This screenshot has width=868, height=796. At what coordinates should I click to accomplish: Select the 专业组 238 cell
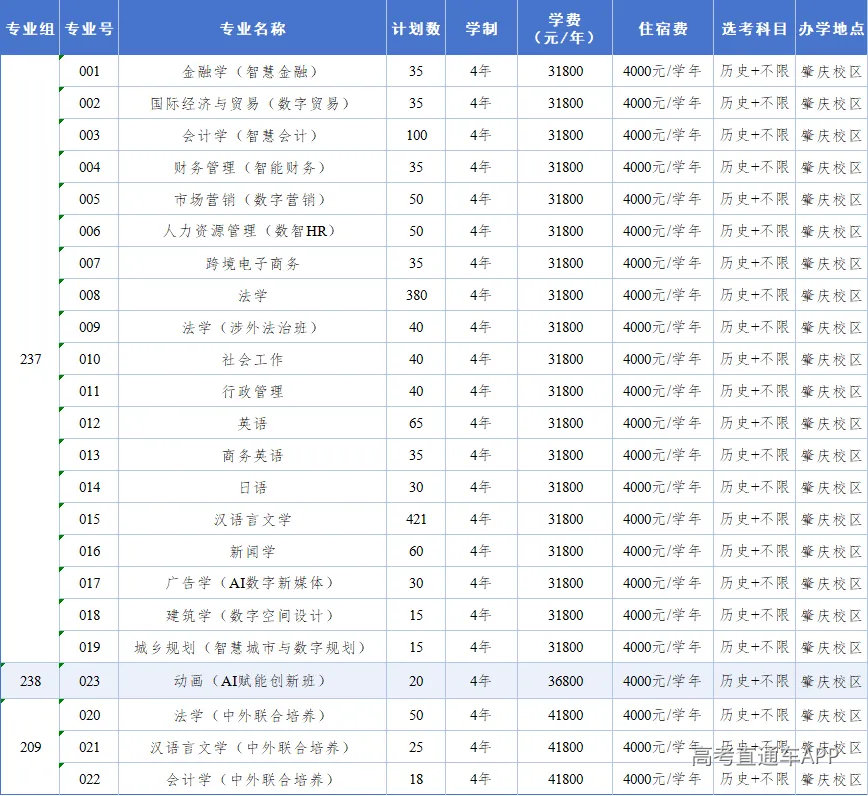point(30,681)
